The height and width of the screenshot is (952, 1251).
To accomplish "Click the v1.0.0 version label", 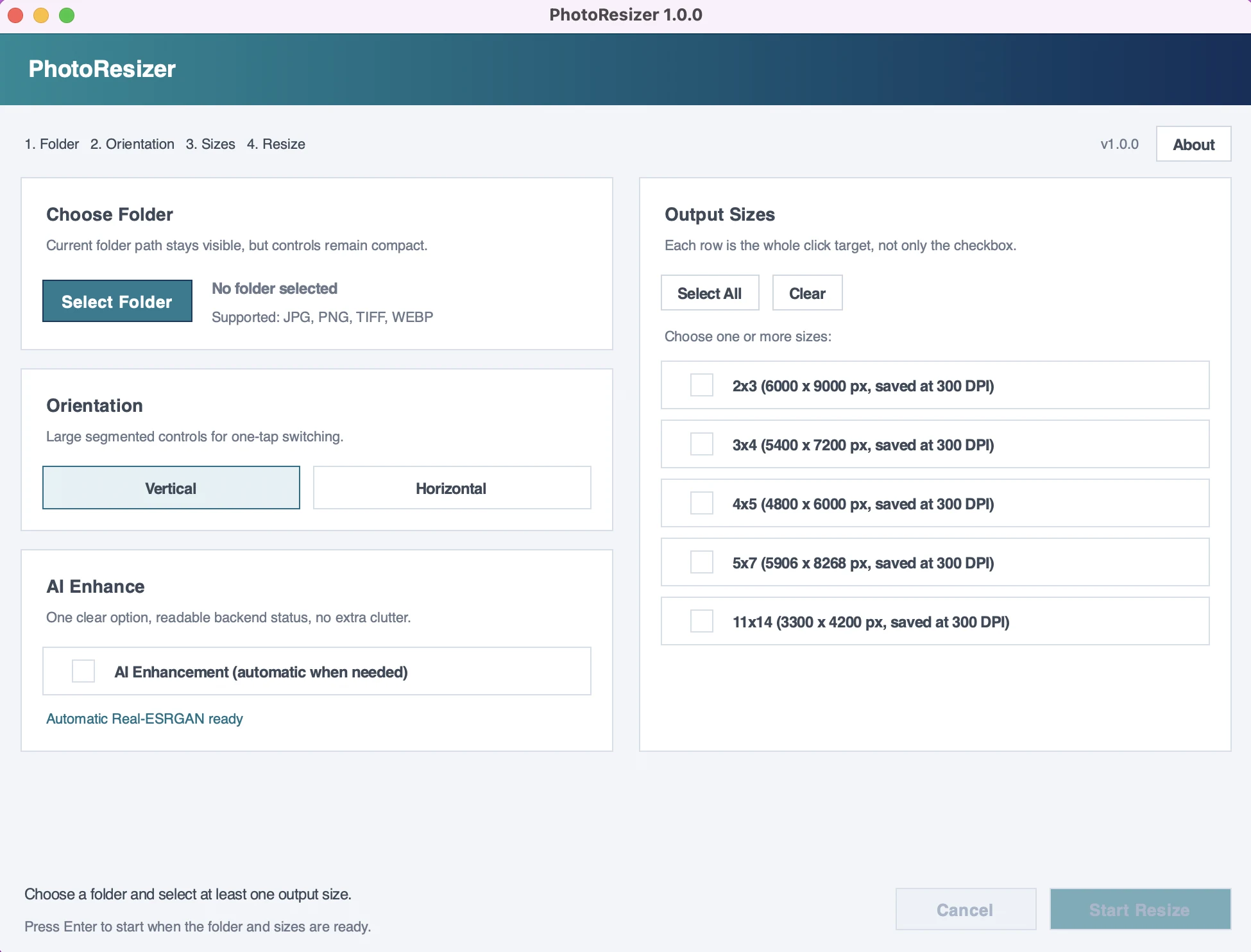I will click(x=1119, y=144).
